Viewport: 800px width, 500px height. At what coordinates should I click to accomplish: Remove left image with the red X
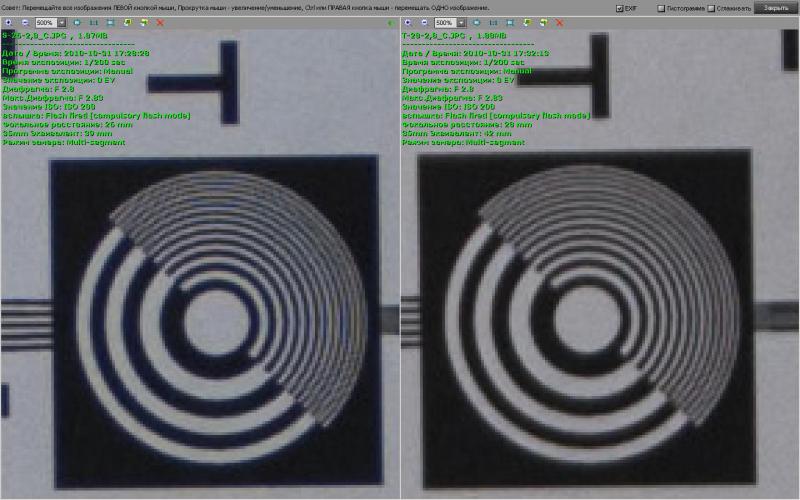point(160,23)
